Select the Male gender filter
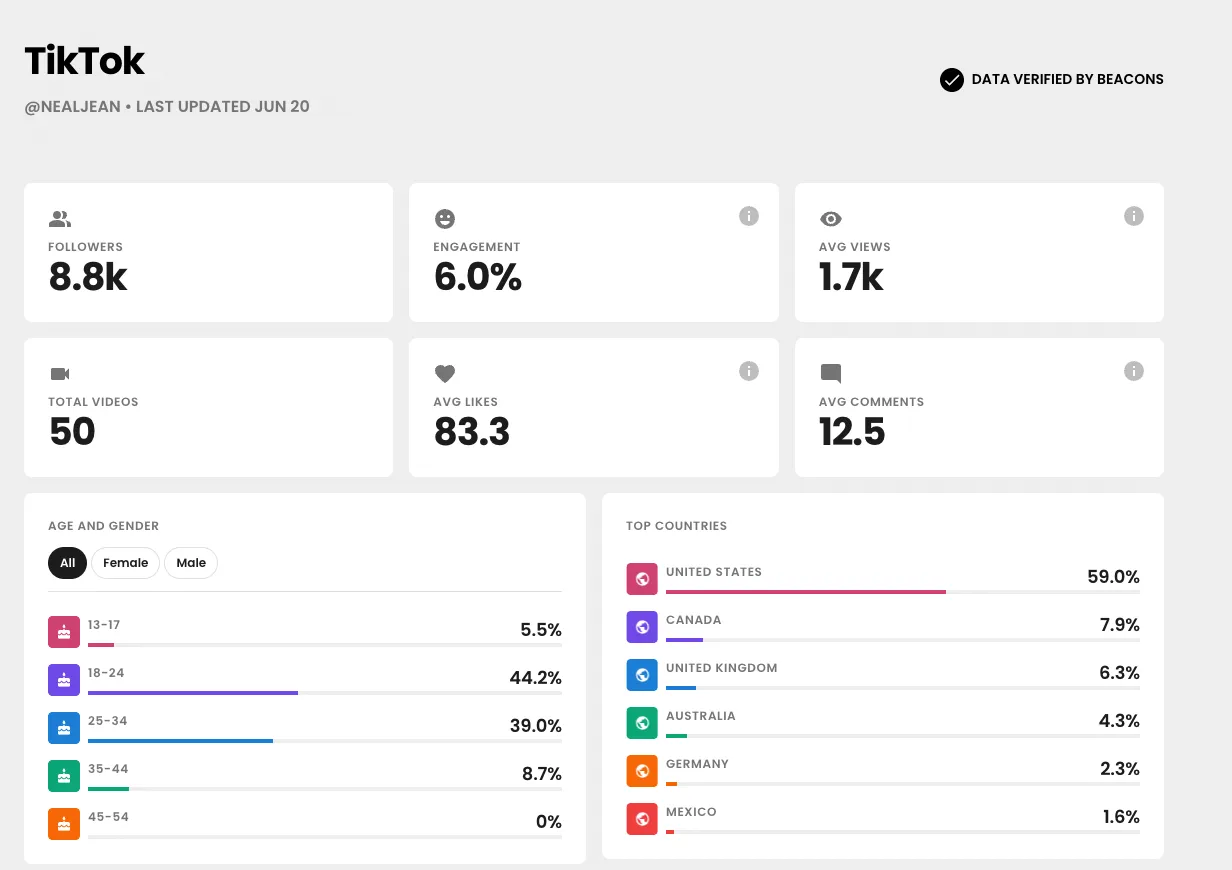This screenshot has width=1232, height=870. pyautogui.click(x=191, y=563)
